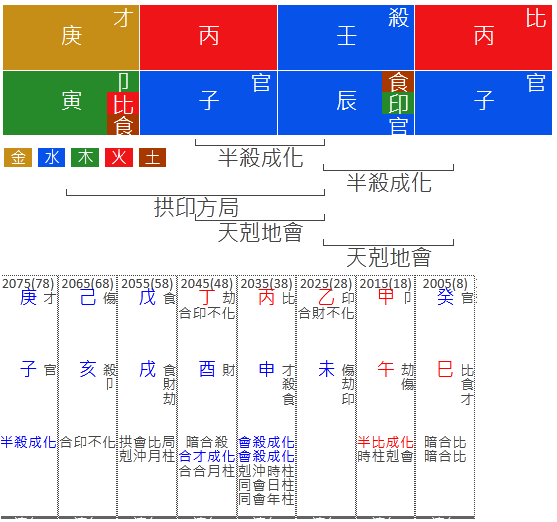Click 合印不化 note in the 2065 column

88,442
